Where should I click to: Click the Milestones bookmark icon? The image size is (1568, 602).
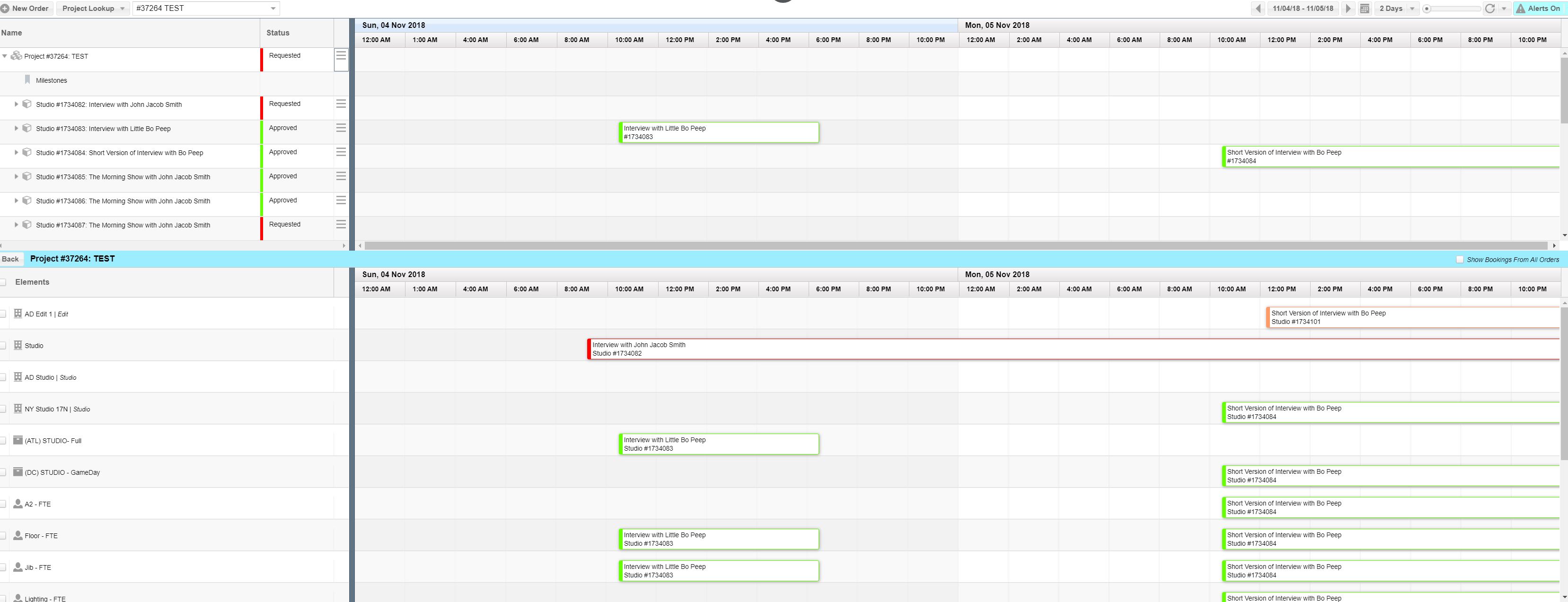pos(27,79)
